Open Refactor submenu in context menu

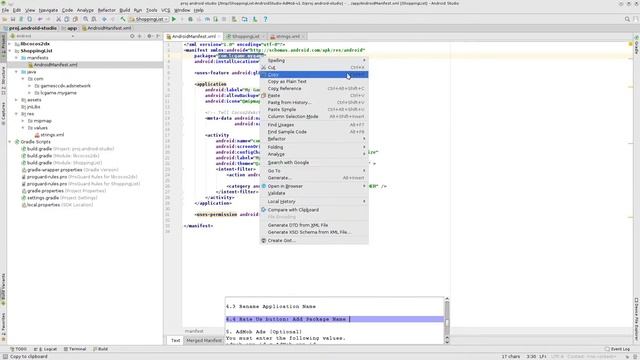[x=314, y=139]
